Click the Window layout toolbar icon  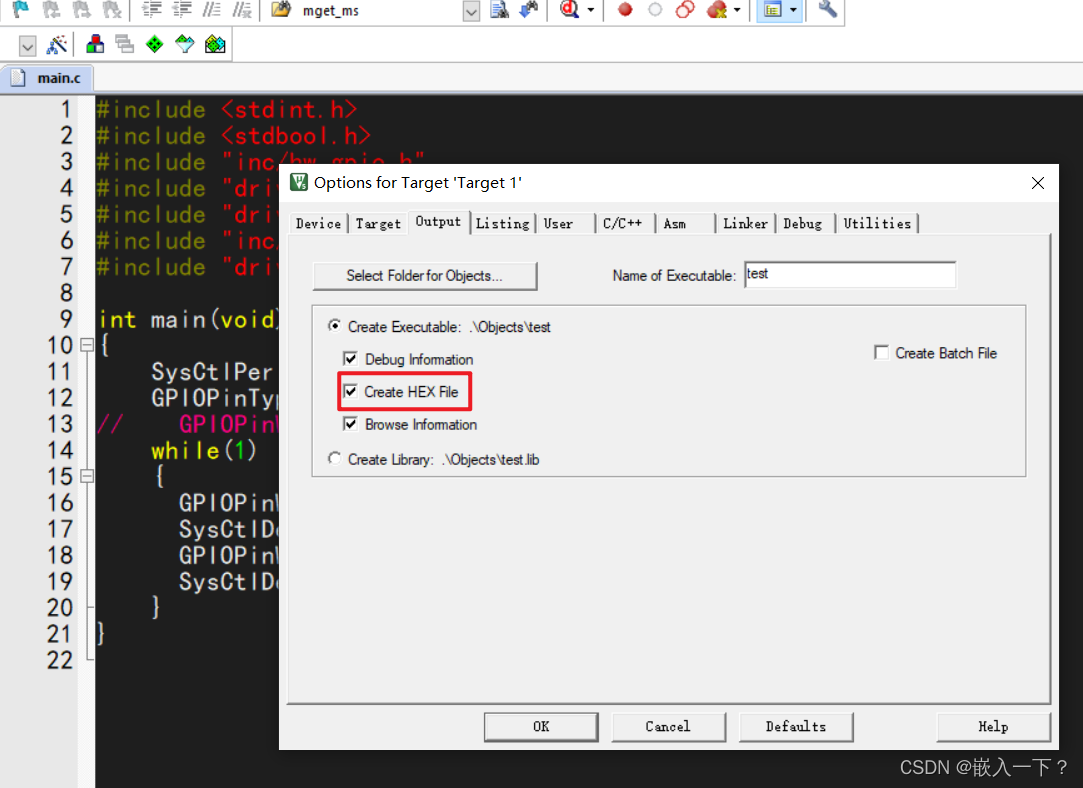(x=772, y=10)
